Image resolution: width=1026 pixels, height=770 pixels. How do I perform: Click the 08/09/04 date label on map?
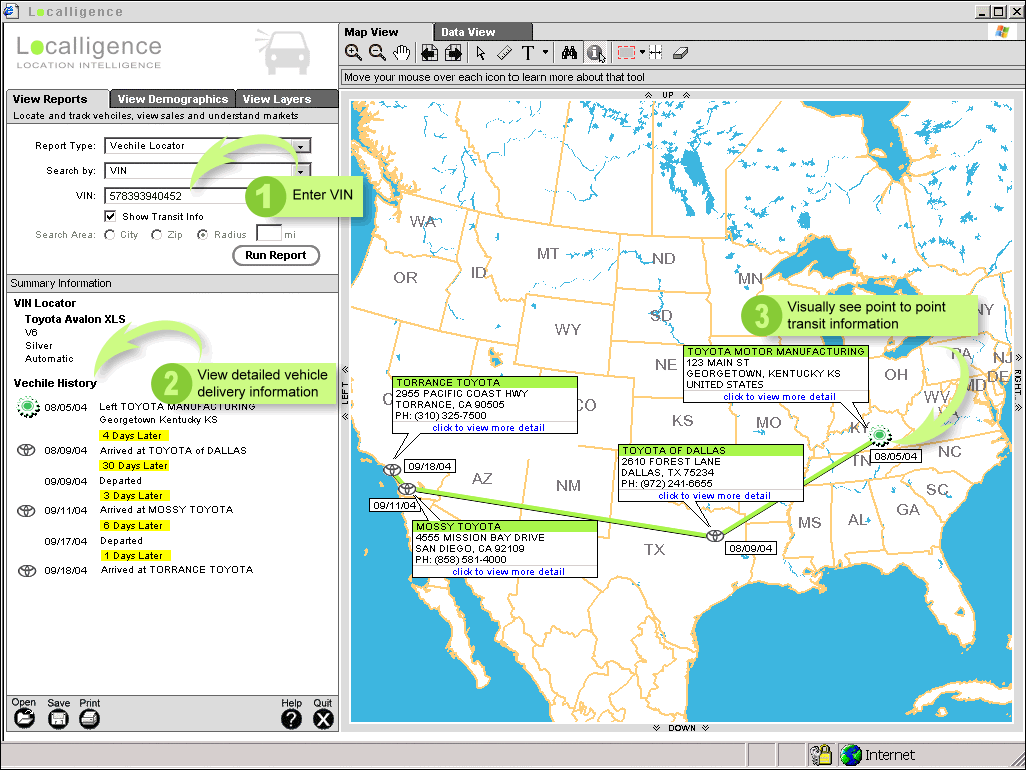751,548
